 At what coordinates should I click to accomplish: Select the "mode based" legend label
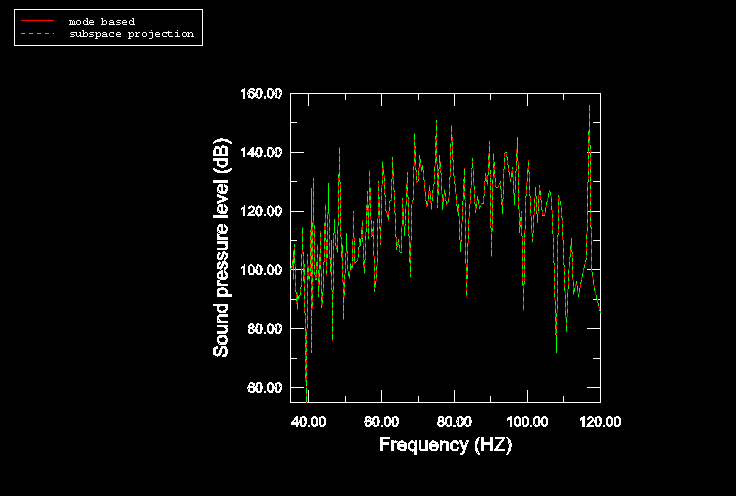click(101, 21)
